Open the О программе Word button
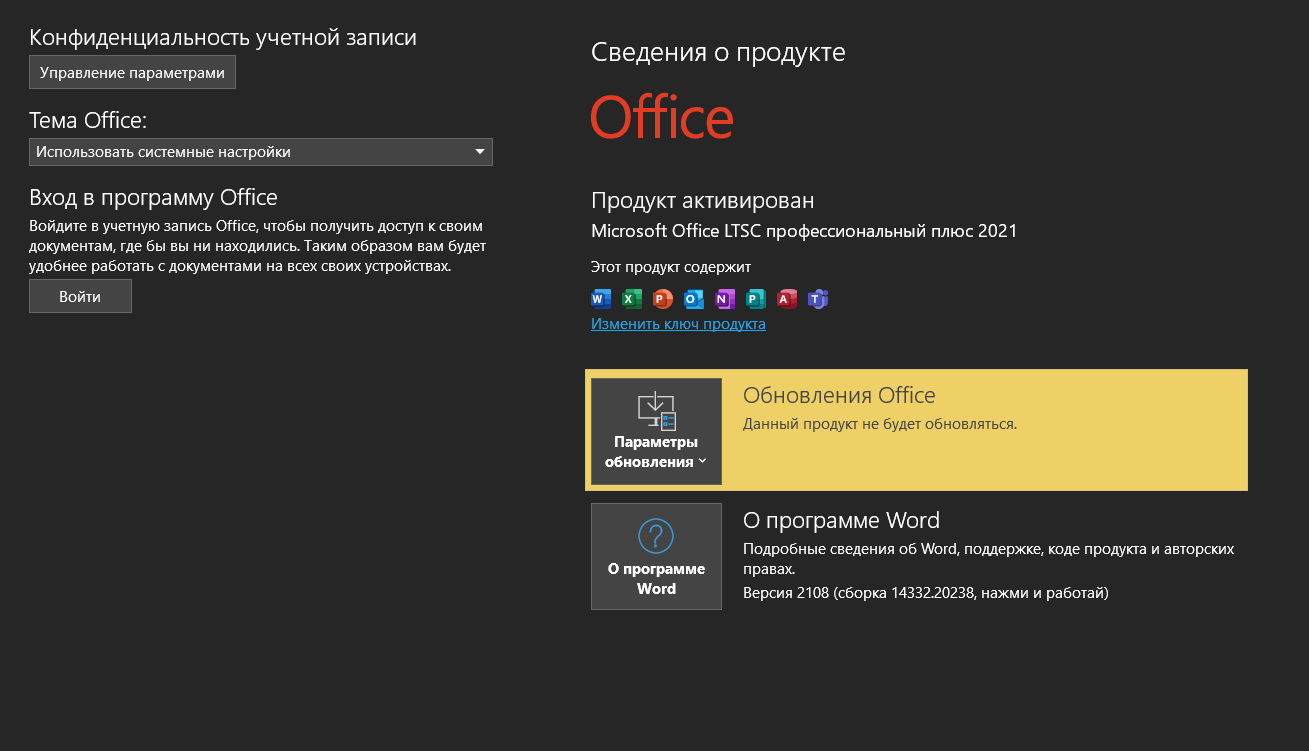The image size is (1309, 751). click(x=656, y=556)
